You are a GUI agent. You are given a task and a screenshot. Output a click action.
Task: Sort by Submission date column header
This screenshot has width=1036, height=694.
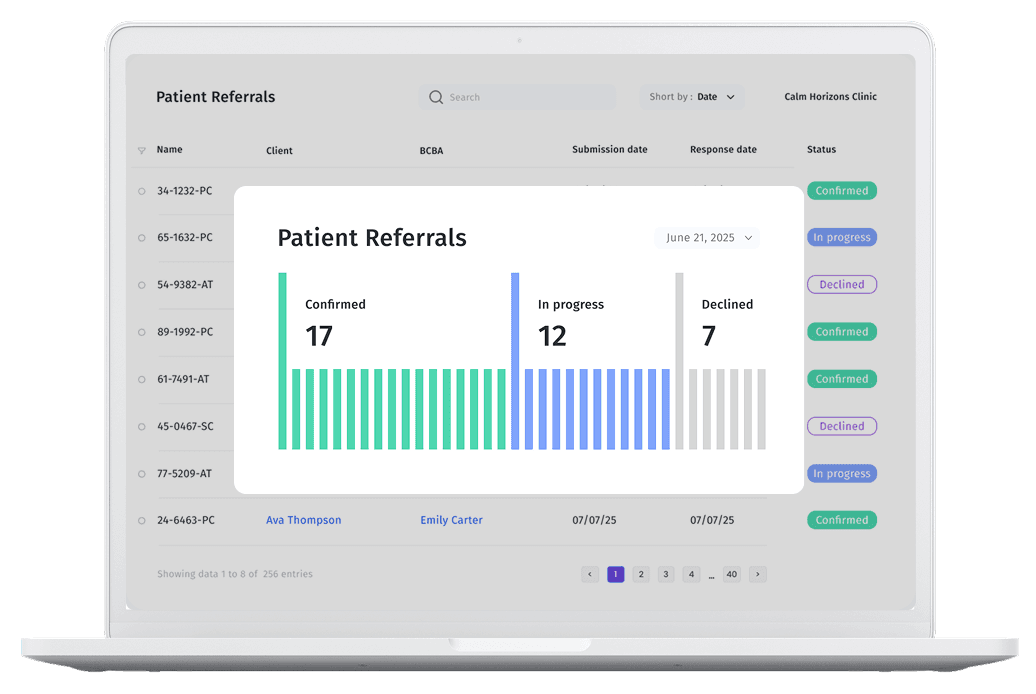[609, 149]
